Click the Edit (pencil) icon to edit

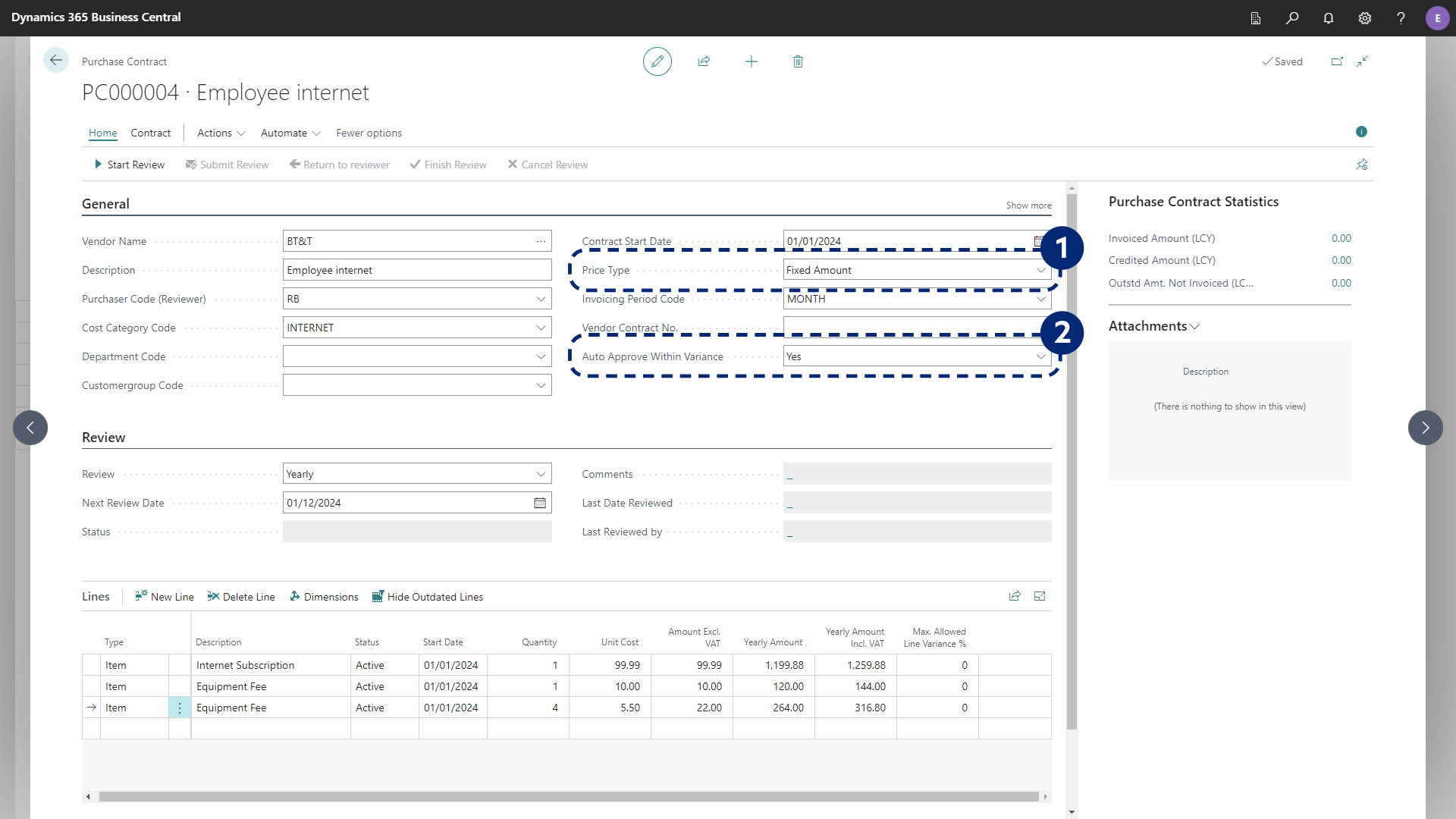point(657,61)
